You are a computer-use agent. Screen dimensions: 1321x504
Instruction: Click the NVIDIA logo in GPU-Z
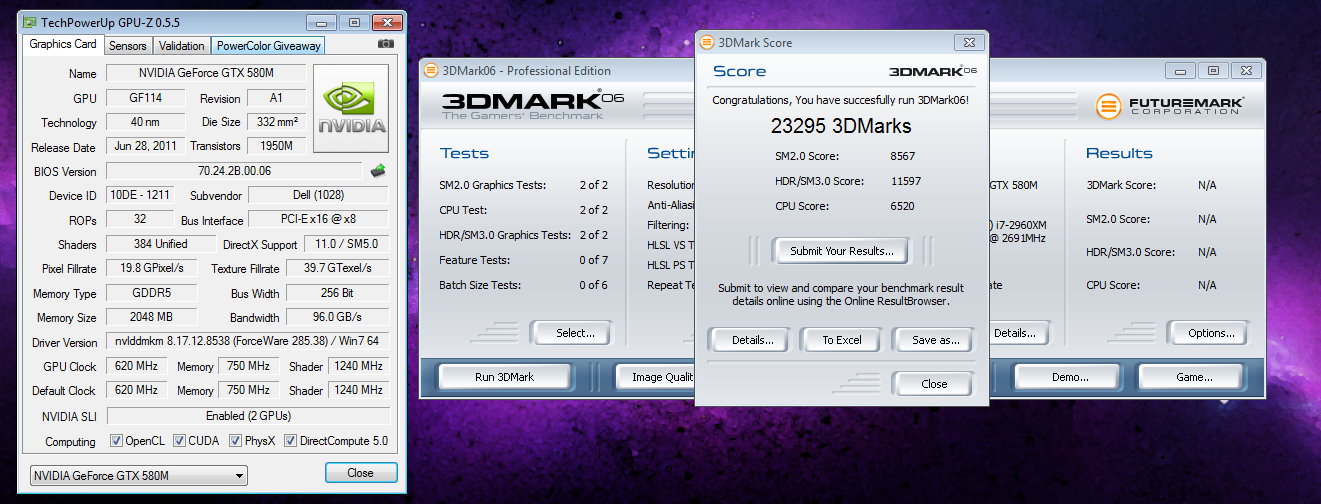pyautogui.click(x=351, y=109)
